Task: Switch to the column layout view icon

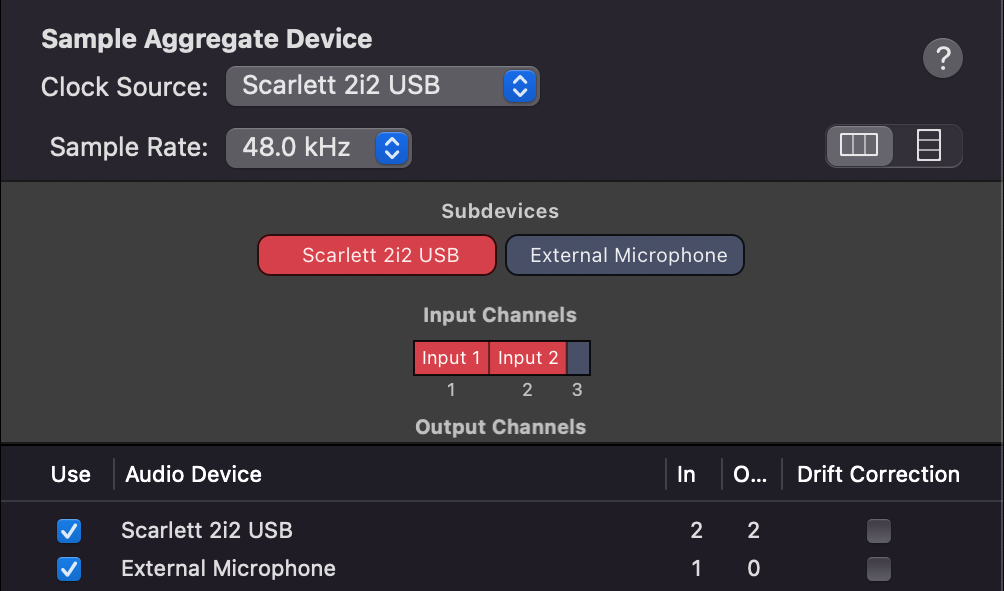Action: [859, 146]
